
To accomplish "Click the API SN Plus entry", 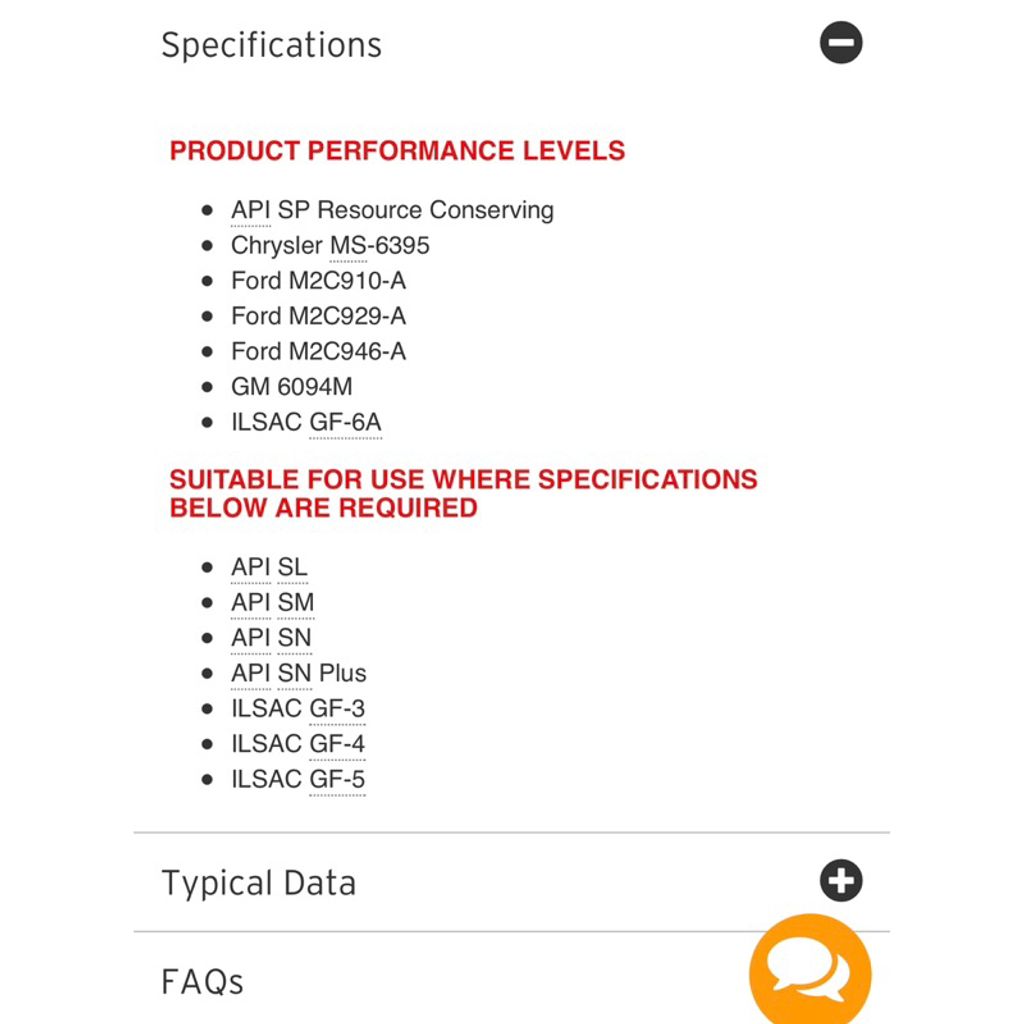I will click(x=299, y=673).
